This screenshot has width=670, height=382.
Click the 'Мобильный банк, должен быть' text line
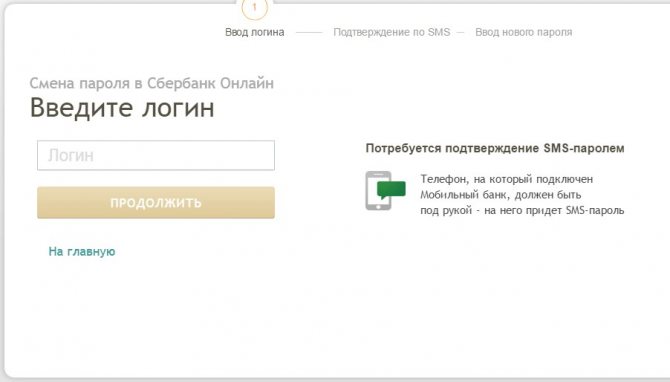(x=501, y=195)
